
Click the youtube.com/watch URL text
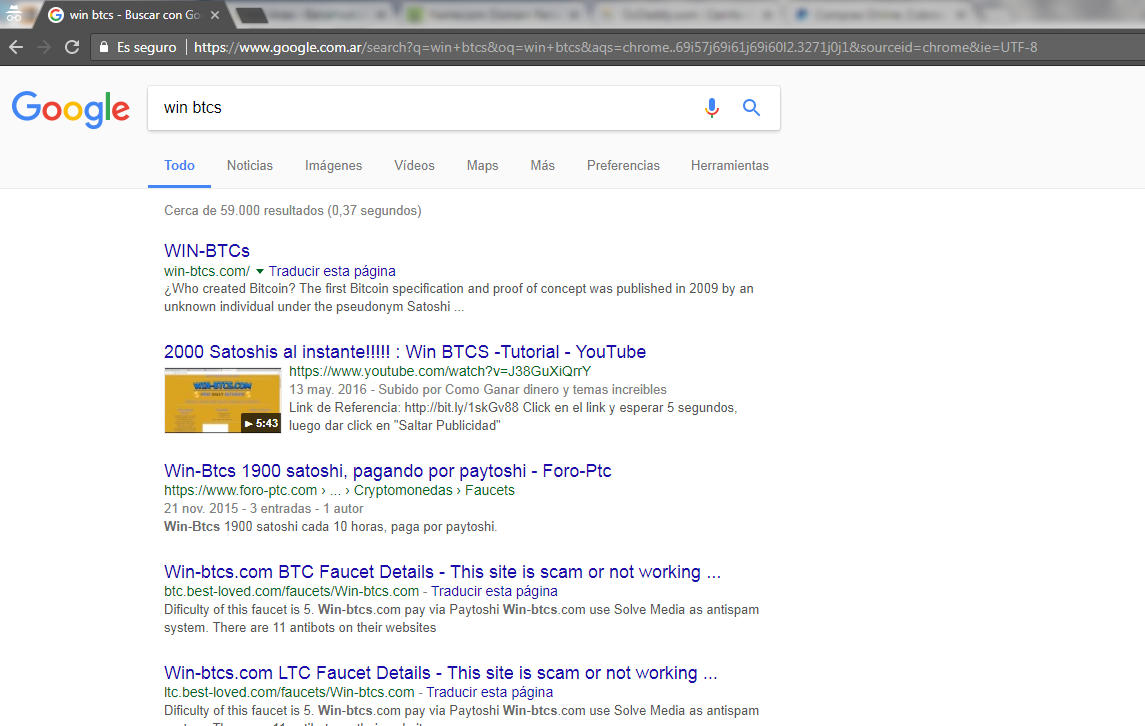[440, 371]
